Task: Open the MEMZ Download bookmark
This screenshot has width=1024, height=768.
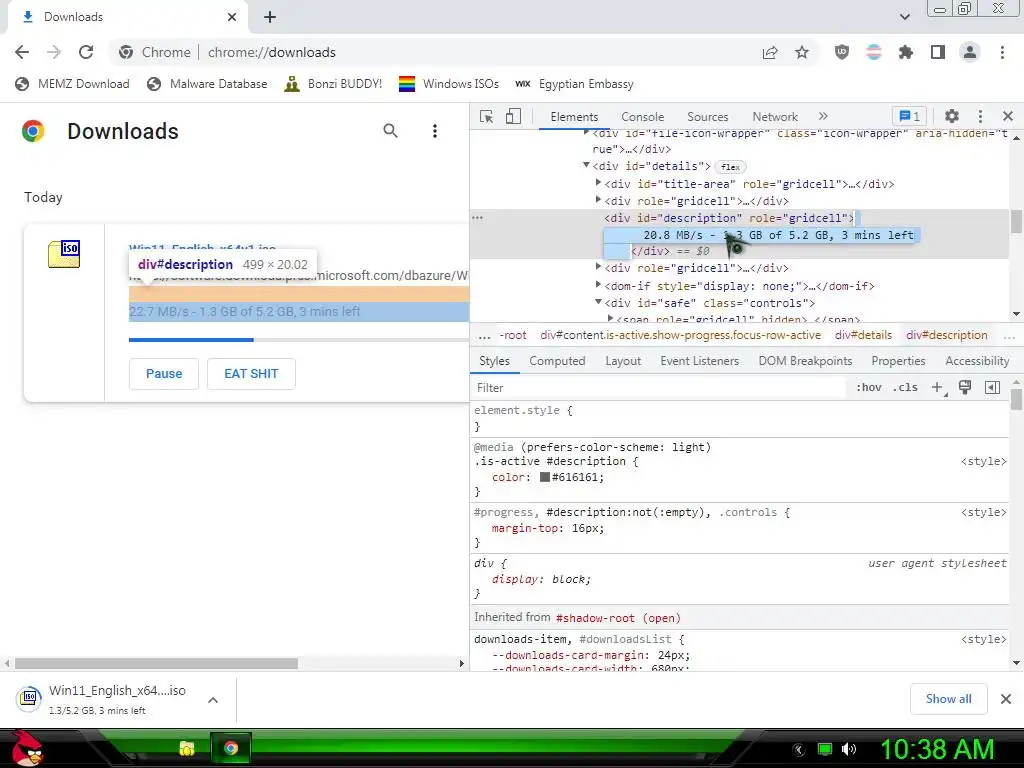Action: click(72, 84)
